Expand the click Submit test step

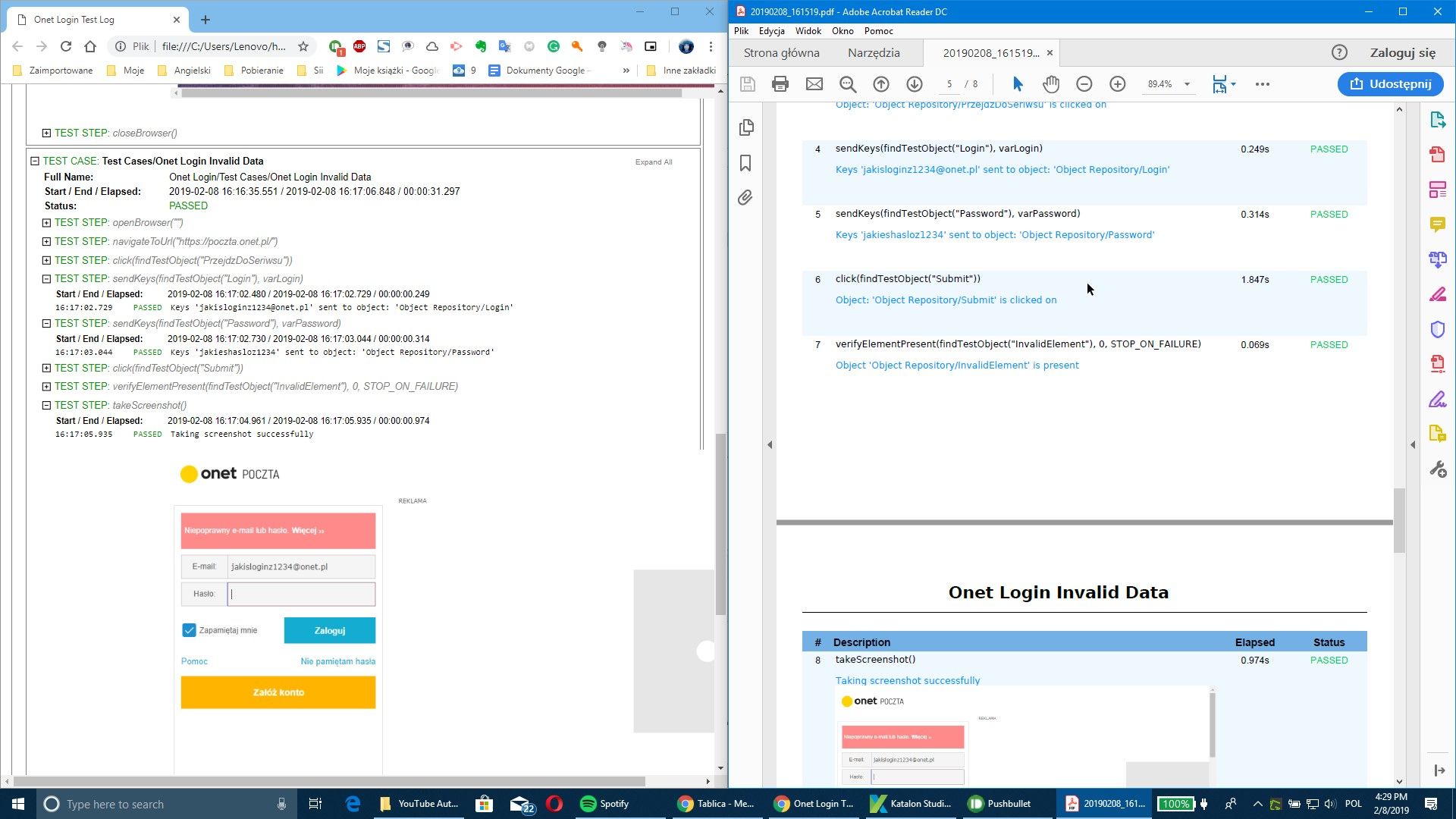click(46, 368)
